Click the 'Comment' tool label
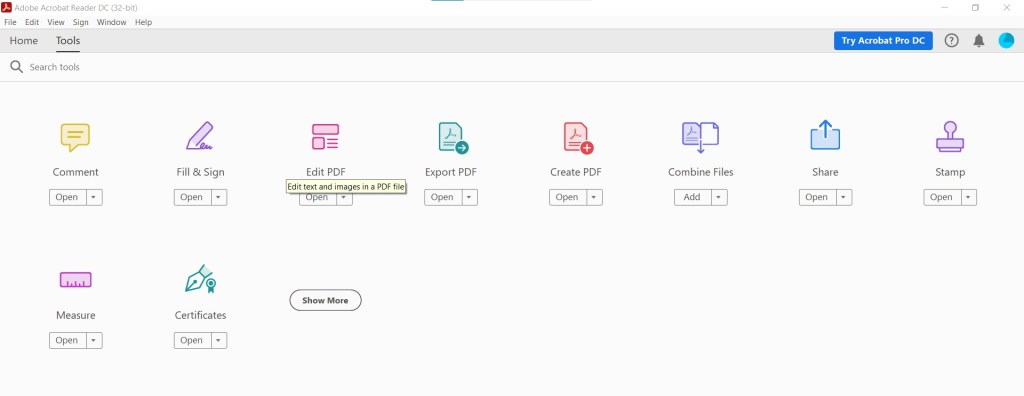The width and height of the screenshot is (1024, 396). 76,173
